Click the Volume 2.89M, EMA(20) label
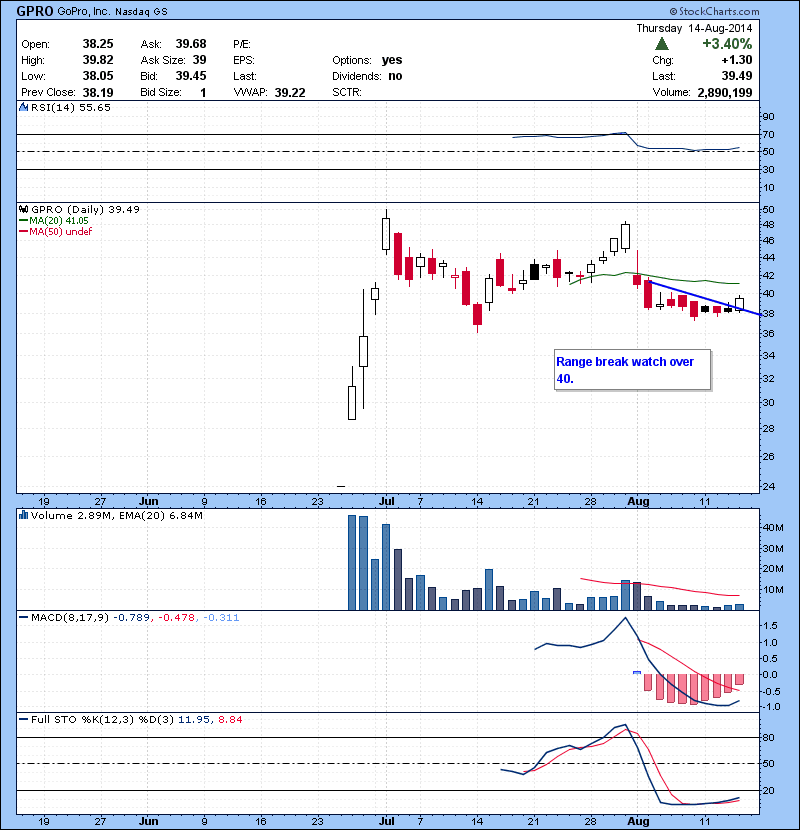The image size is (800, 830). click(116, 515)
